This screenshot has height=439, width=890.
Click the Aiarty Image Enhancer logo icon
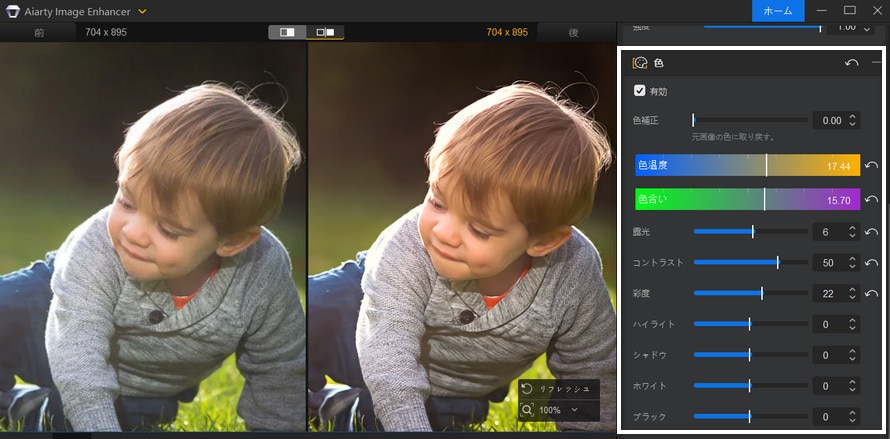point(12,11)
